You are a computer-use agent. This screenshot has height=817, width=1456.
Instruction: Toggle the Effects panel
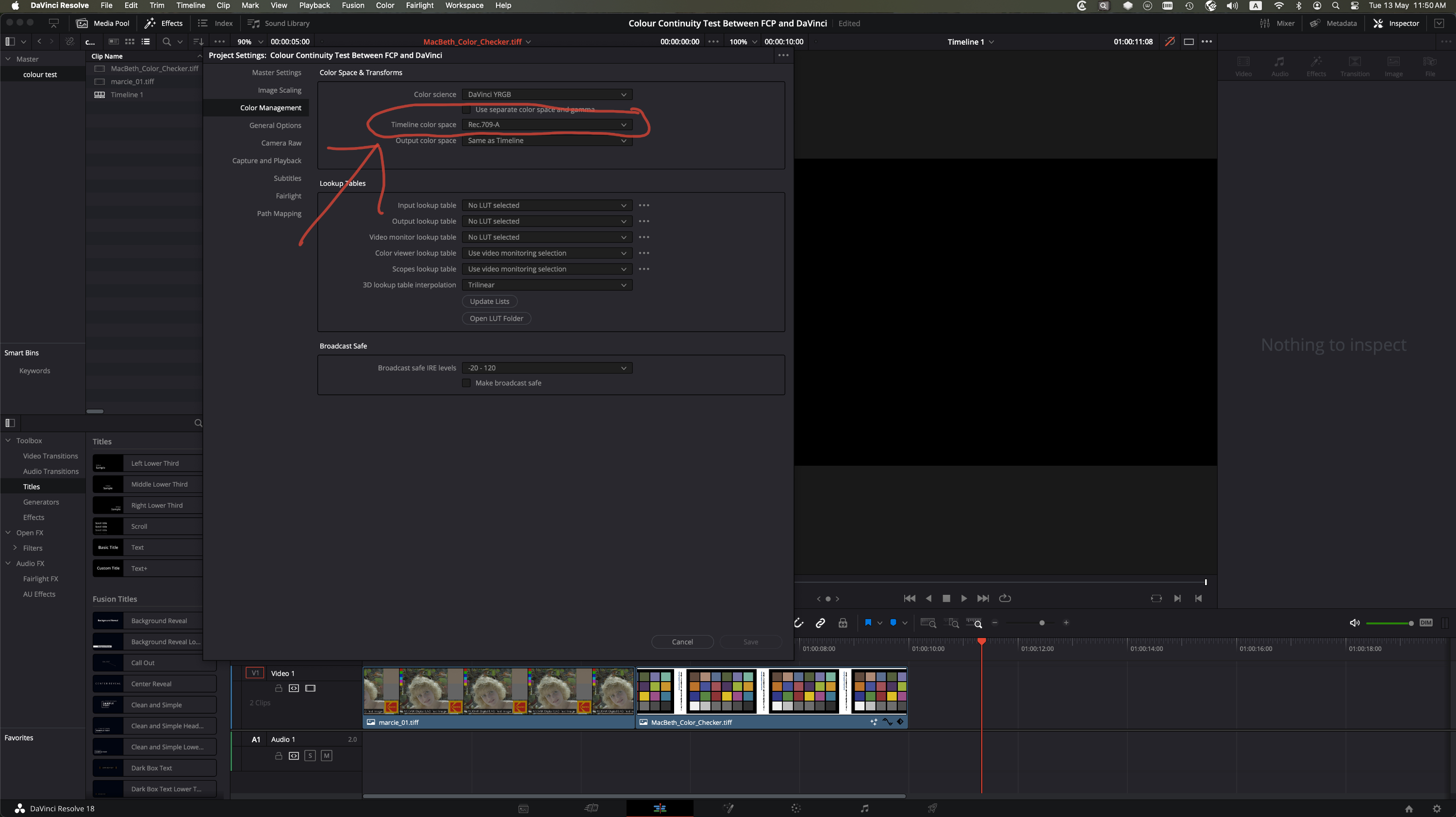pos(164,23)
